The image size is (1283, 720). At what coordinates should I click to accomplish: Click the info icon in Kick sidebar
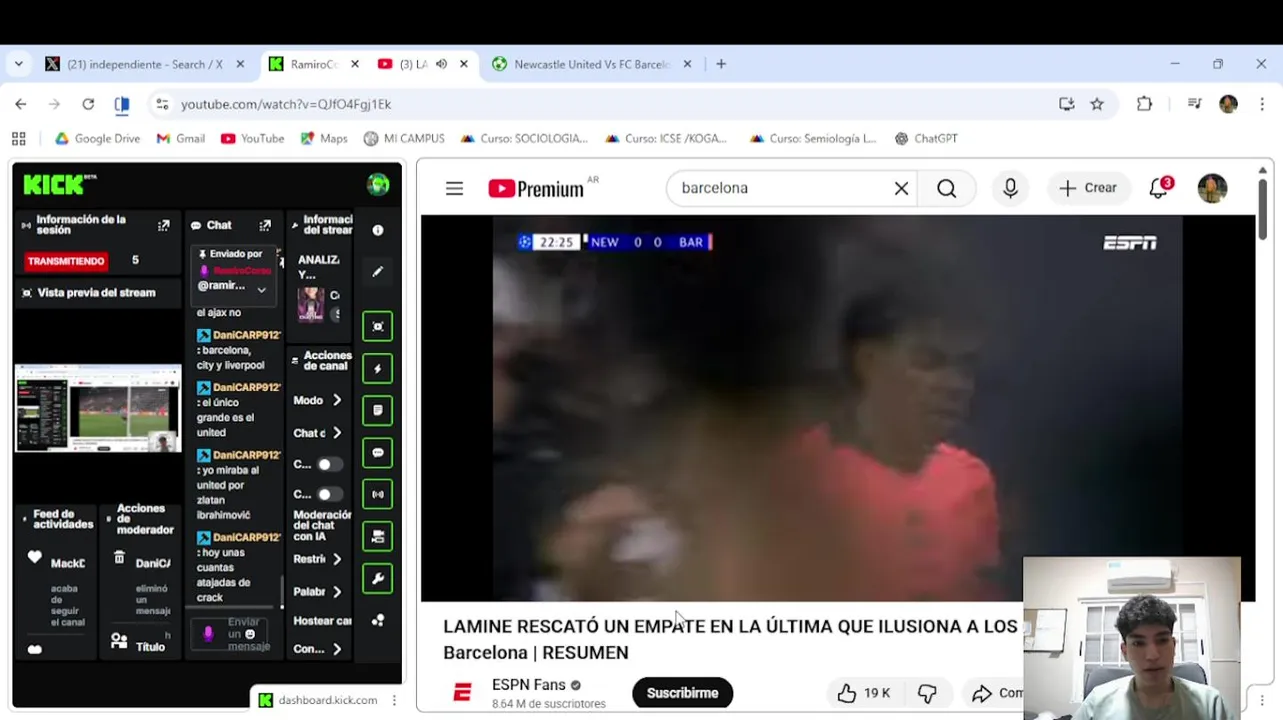pyautogui.click(x=378, y=230)
